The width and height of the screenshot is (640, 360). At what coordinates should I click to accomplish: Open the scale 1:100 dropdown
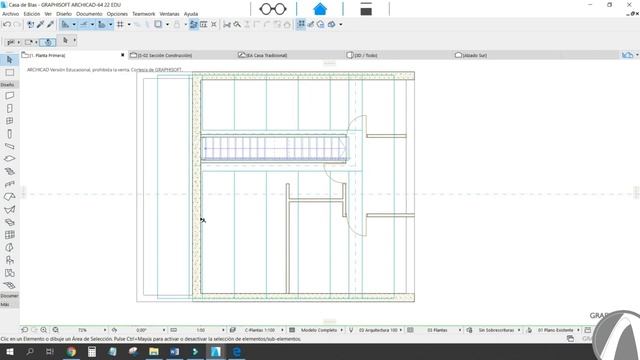pyautogui.click(x=223, y=330)
